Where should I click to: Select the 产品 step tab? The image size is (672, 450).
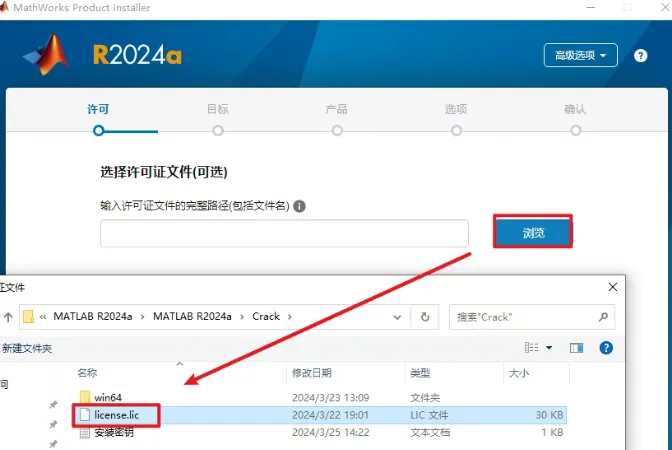pos(336,109)
